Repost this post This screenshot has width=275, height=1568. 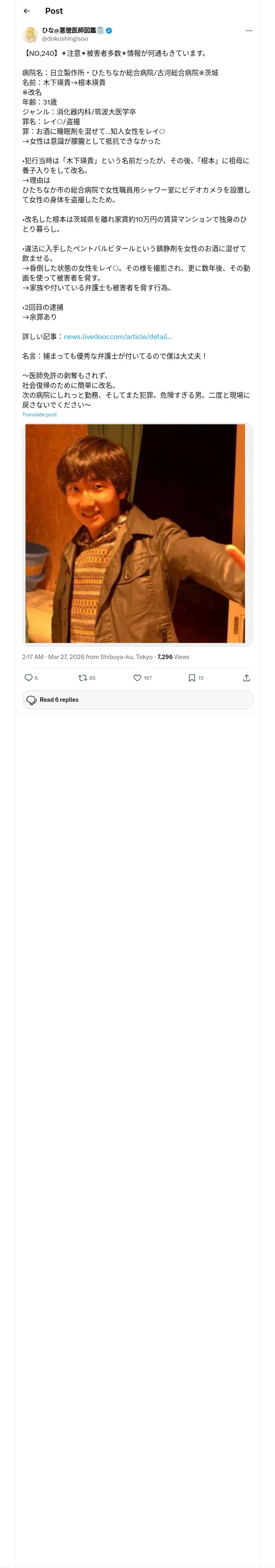pos(83,677)
